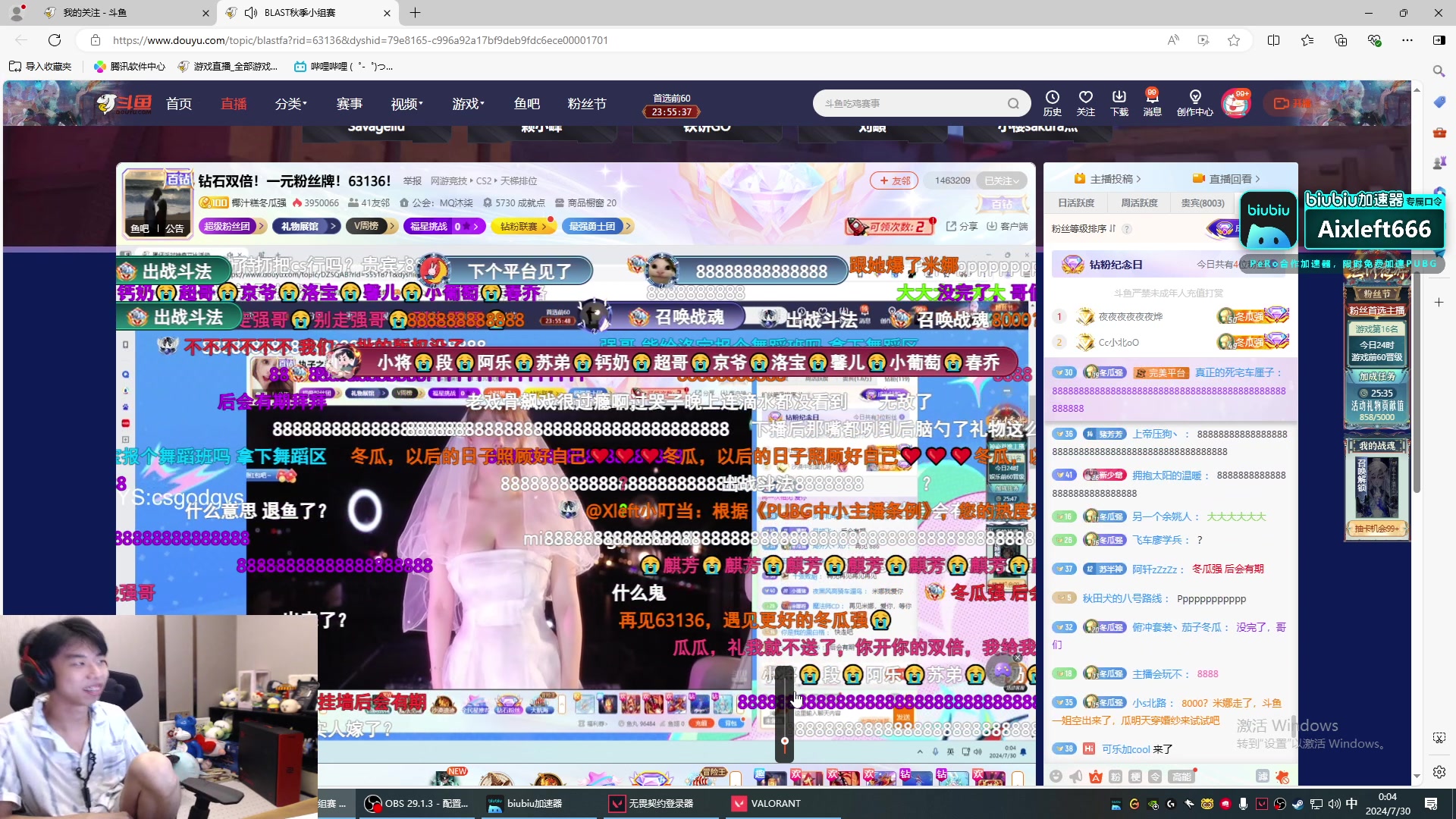Click the 福星挑战 button
The height and width of the screenshot is (819, 1456).
pyautogui.click(x=443, y=226)
